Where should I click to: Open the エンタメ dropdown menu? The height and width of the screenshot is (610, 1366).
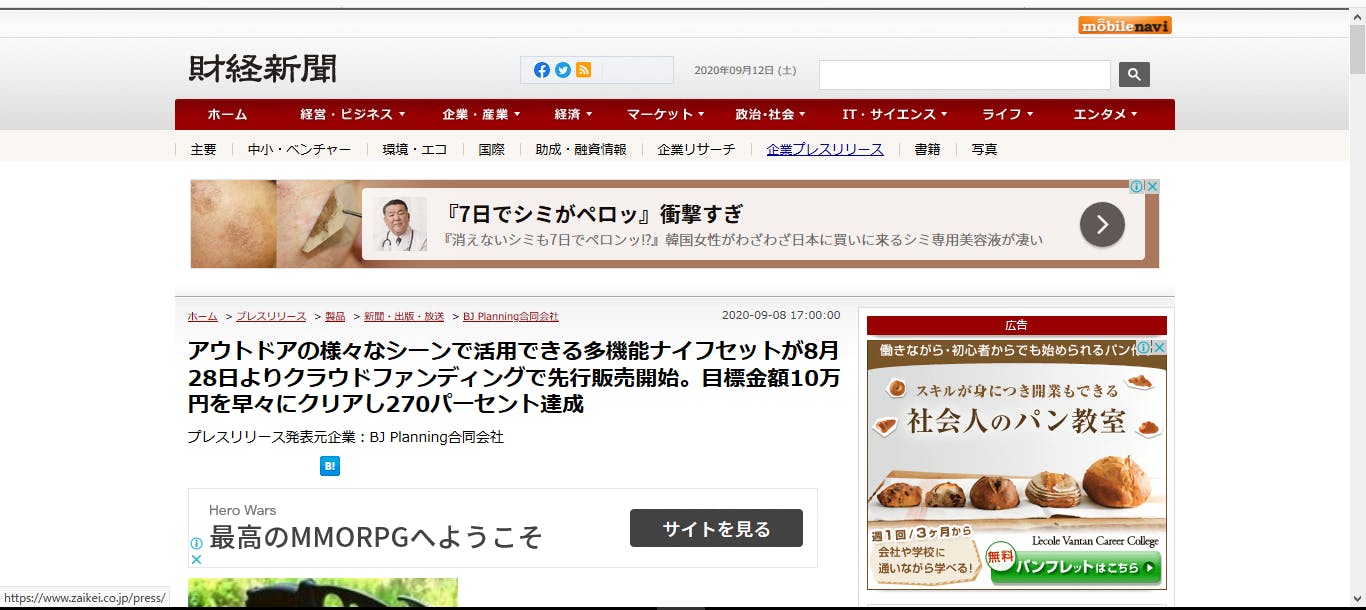1105,115
